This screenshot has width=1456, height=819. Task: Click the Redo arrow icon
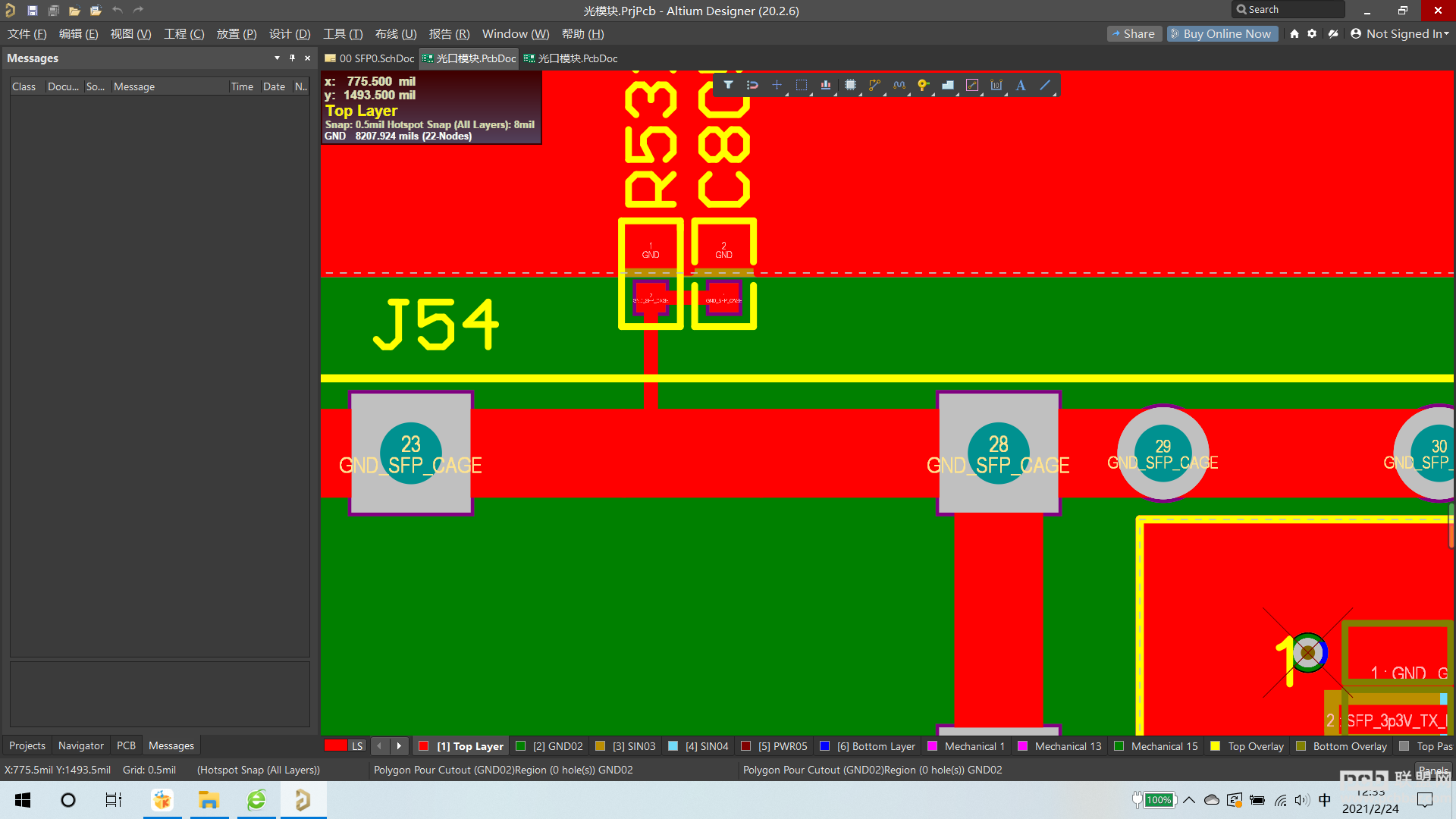point(138,11)
